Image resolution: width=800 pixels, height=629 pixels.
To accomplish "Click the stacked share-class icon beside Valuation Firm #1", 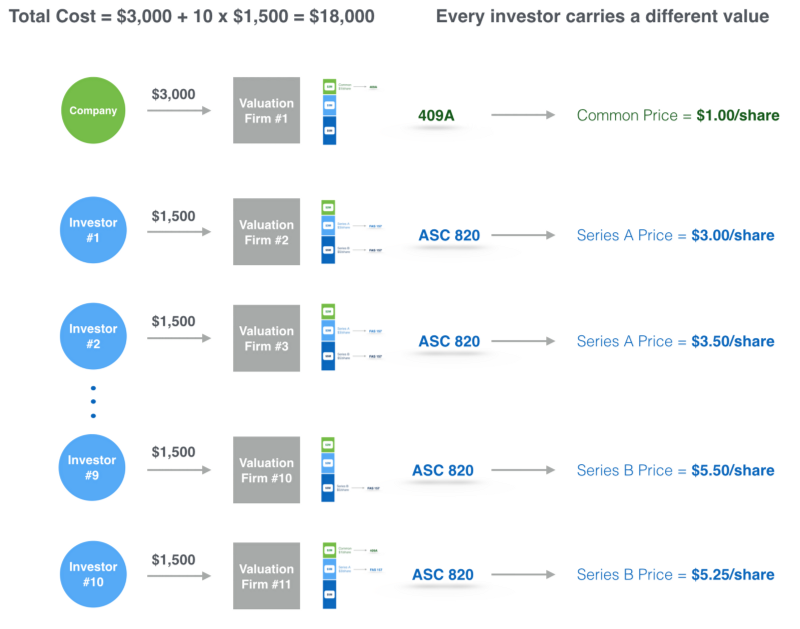I will pyautogui.click(x=329, y=110).
